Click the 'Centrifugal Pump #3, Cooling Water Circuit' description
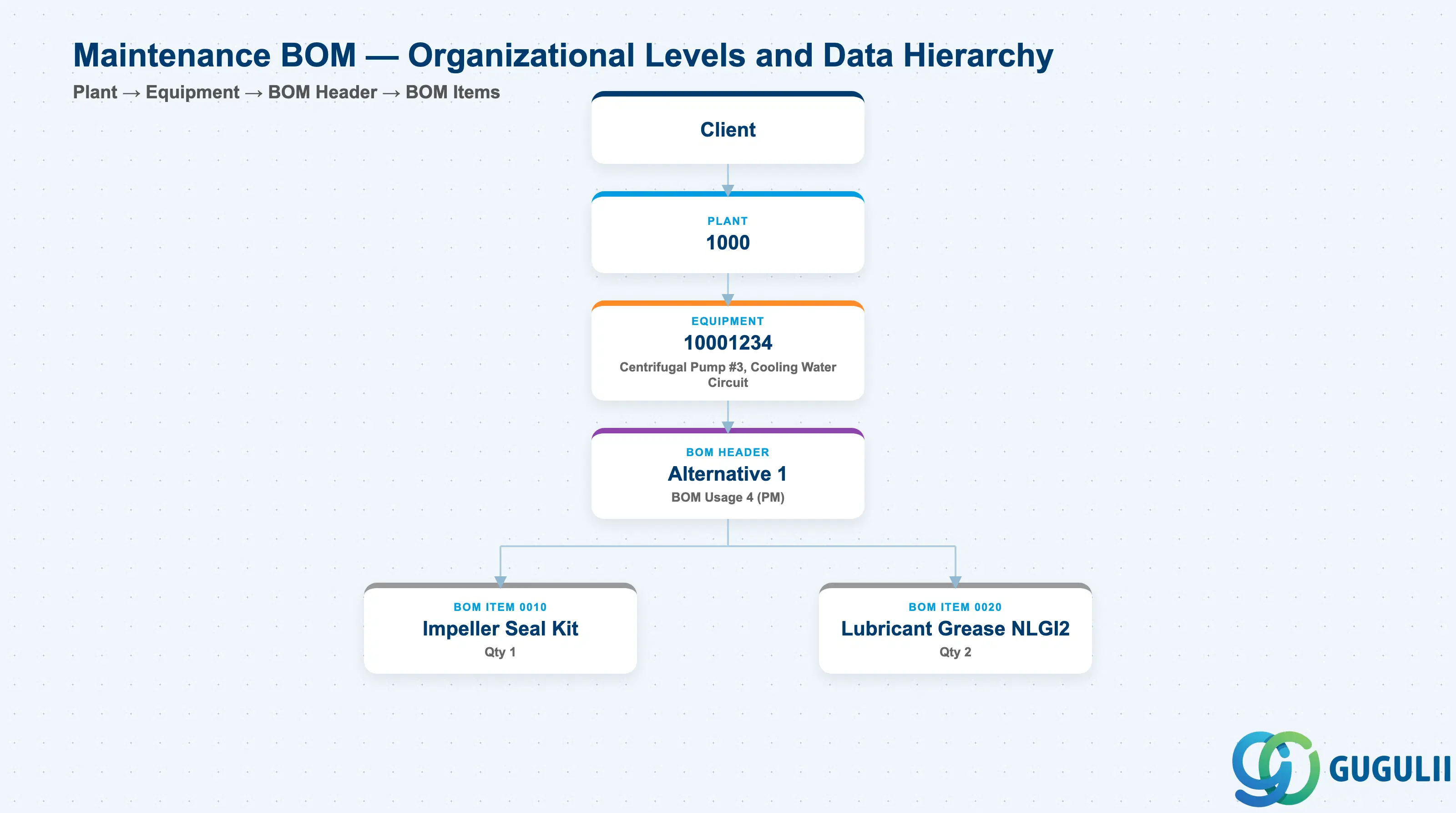This screenshot has height=813, width=1456. 728,375
